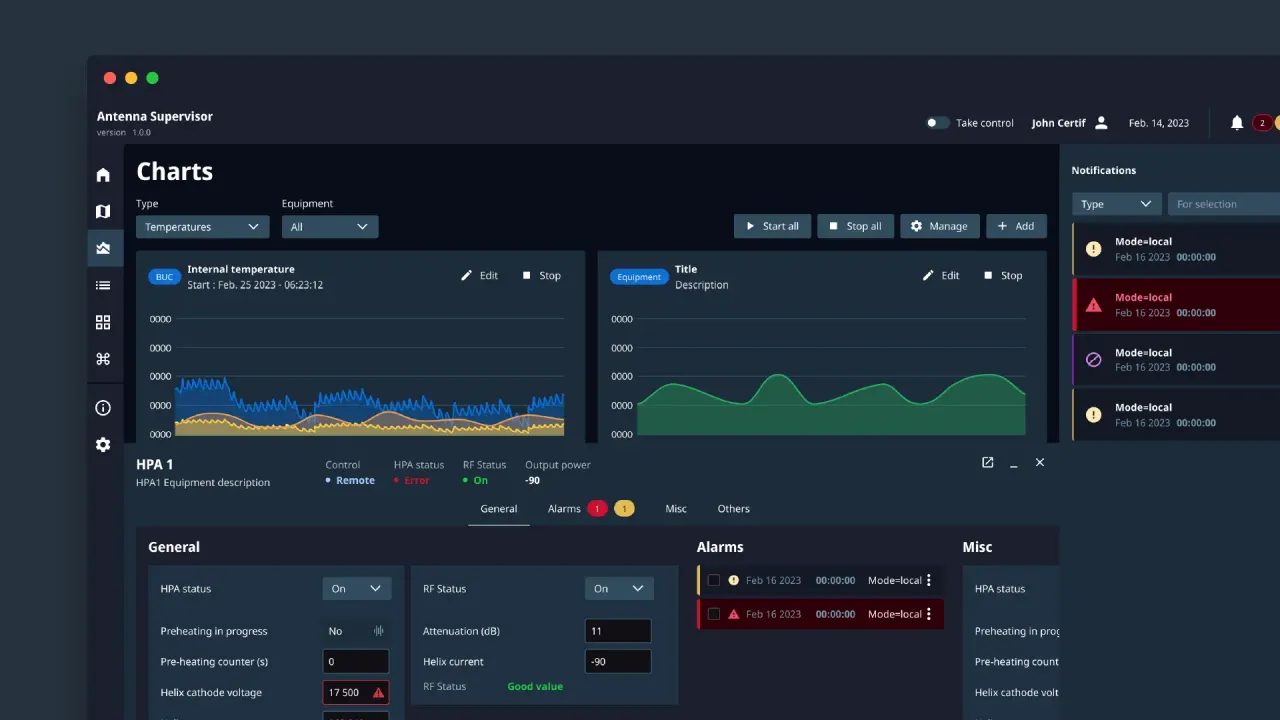Open the settings gear in sidebar
This screenshot has height=720, width=1280.
point(103,445)
